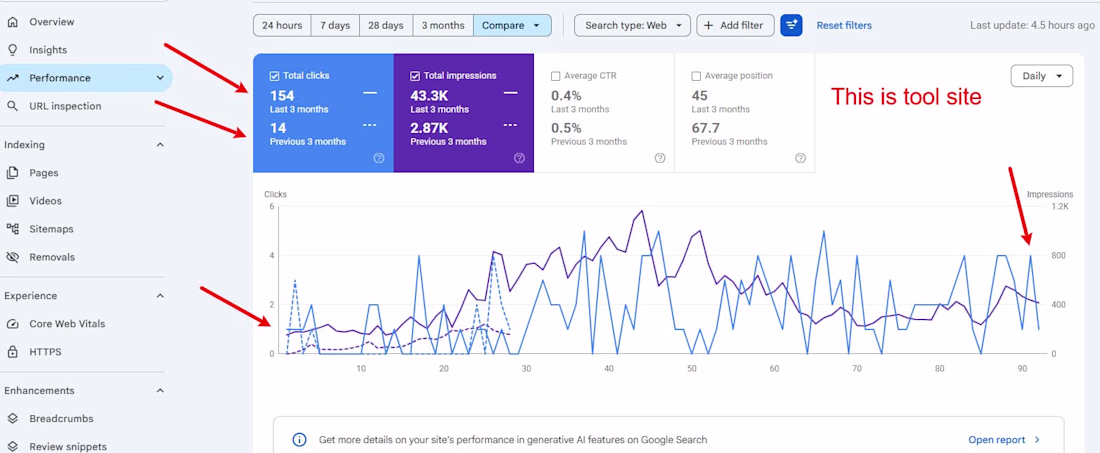Click the 154 total clicks value

click(x=282, y=95)
